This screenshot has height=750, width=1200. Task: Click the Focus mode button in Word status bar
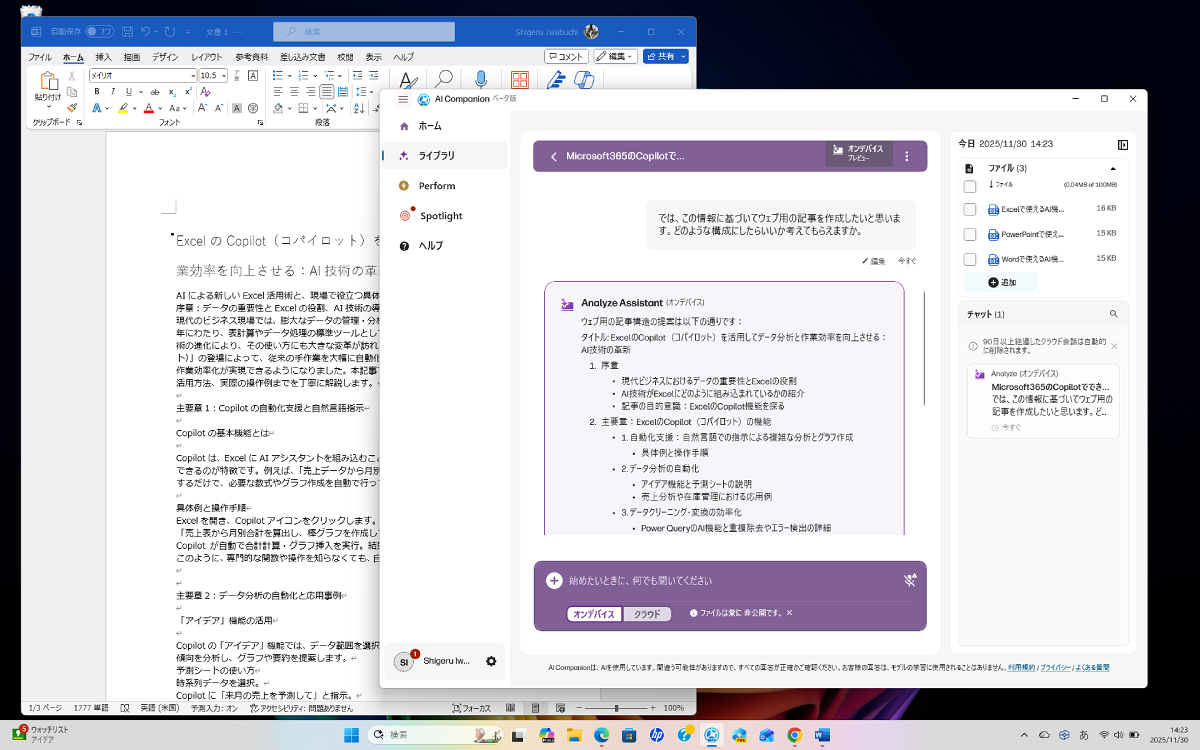tap(470, 707)
